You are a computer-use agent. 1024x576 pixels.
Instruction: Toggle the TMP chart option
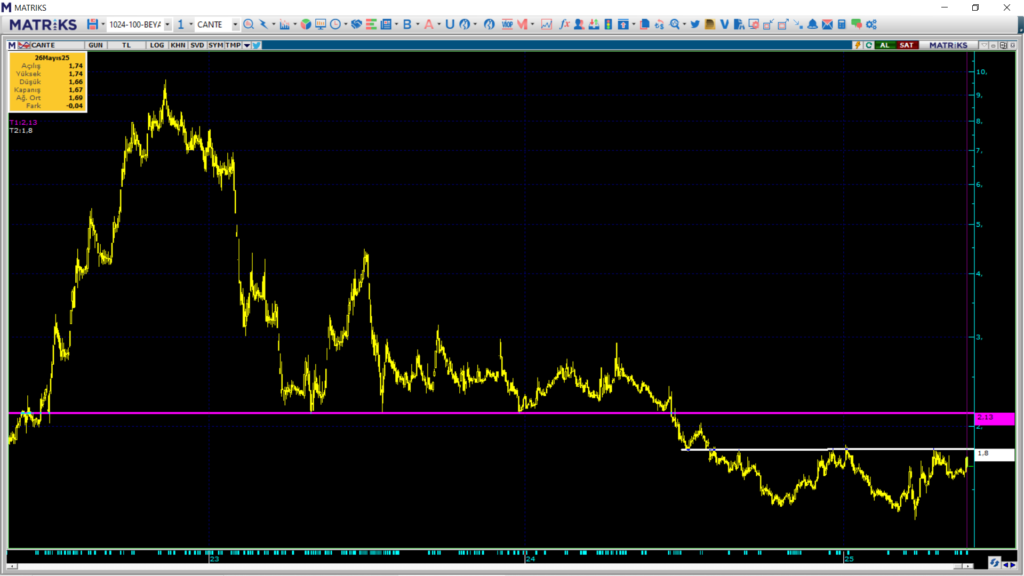click(233, 45)
